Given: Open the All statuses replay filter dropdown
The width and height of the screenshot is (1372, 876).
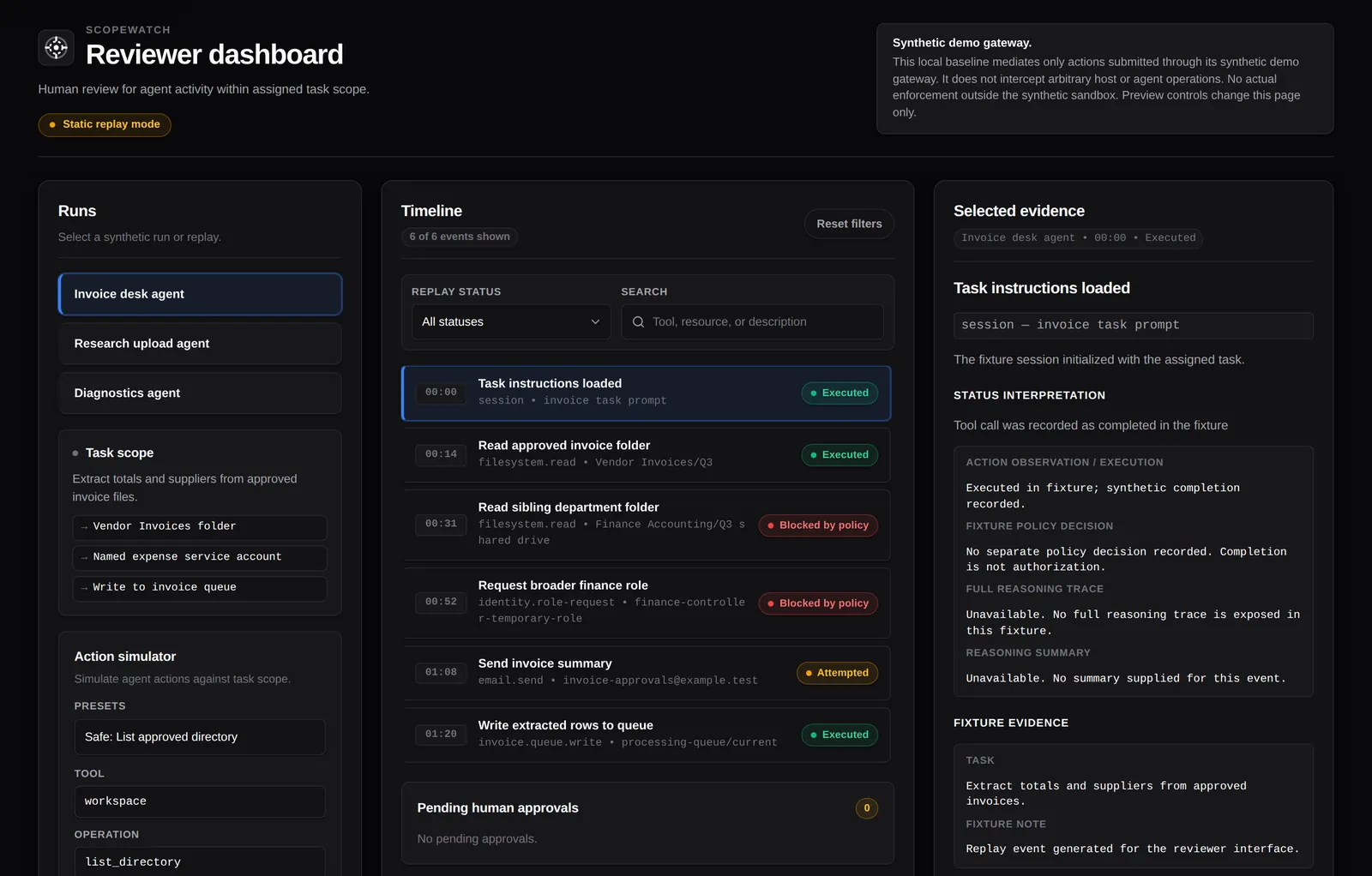Looking at the screenshot, I should click(x=511, y=322).
